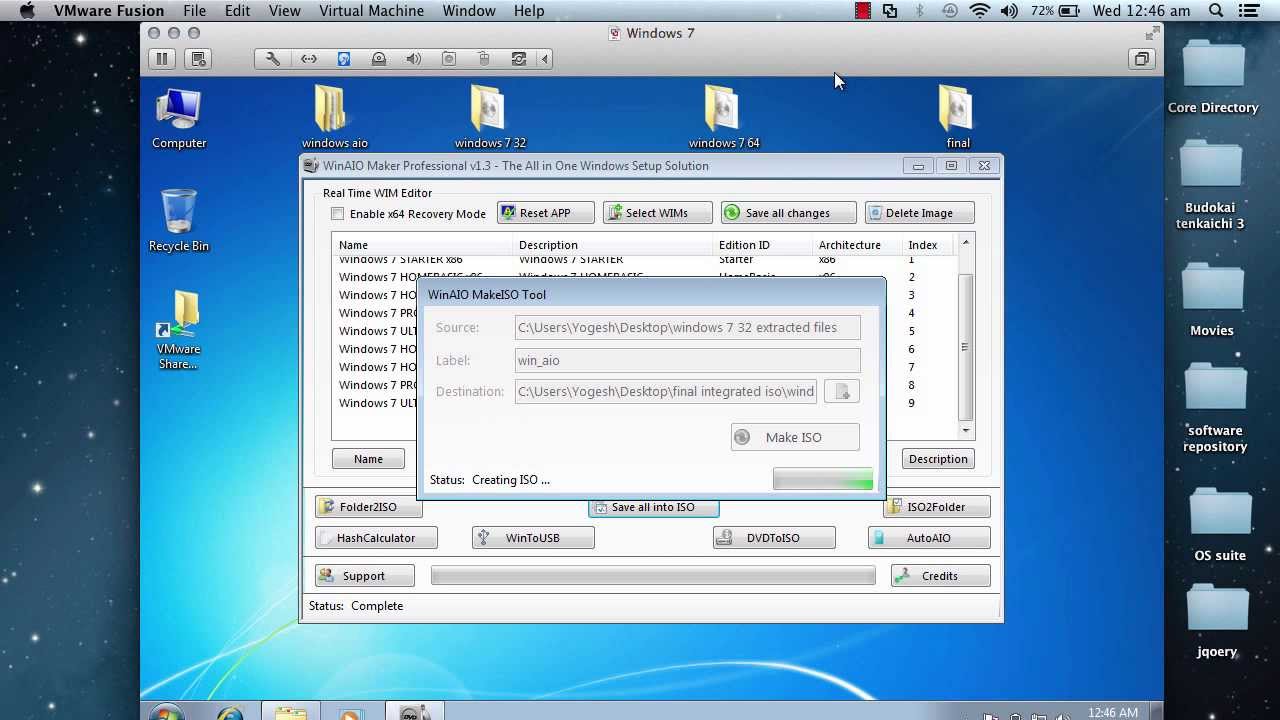Viewport: 1280px width, 720px height.
Task: Select the Movies folder on Mac desktop
Action: point(1212,298)
